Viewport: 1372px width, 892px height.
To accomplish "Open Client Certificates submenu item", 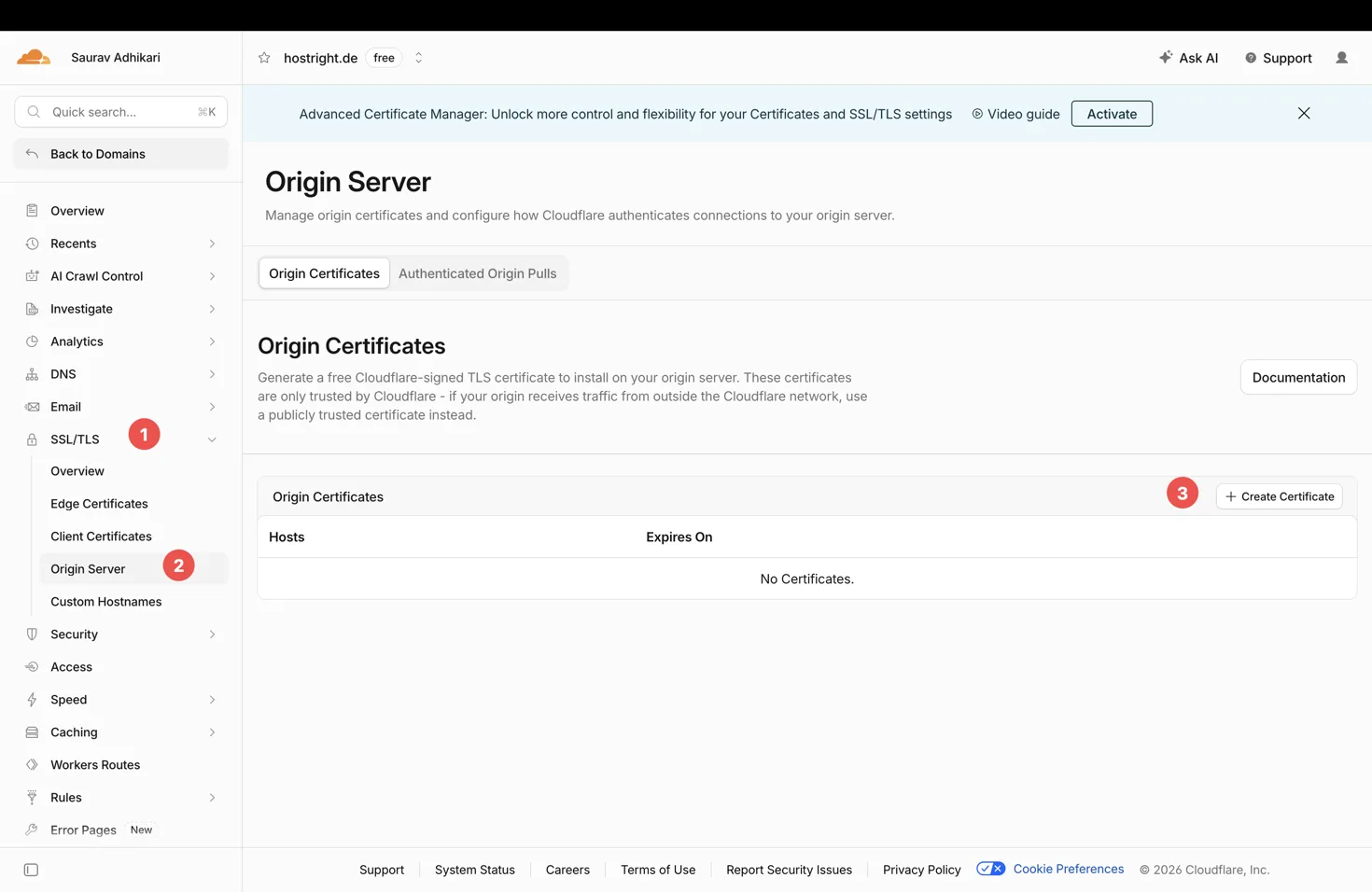I will pyautogui.click(x=101, y=537).
